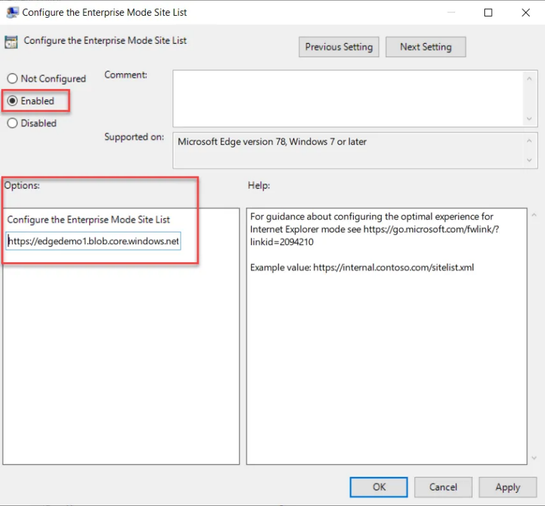Confirm with the OK button
The height and width of the screenshot is (506, 545).
(379, 487)
